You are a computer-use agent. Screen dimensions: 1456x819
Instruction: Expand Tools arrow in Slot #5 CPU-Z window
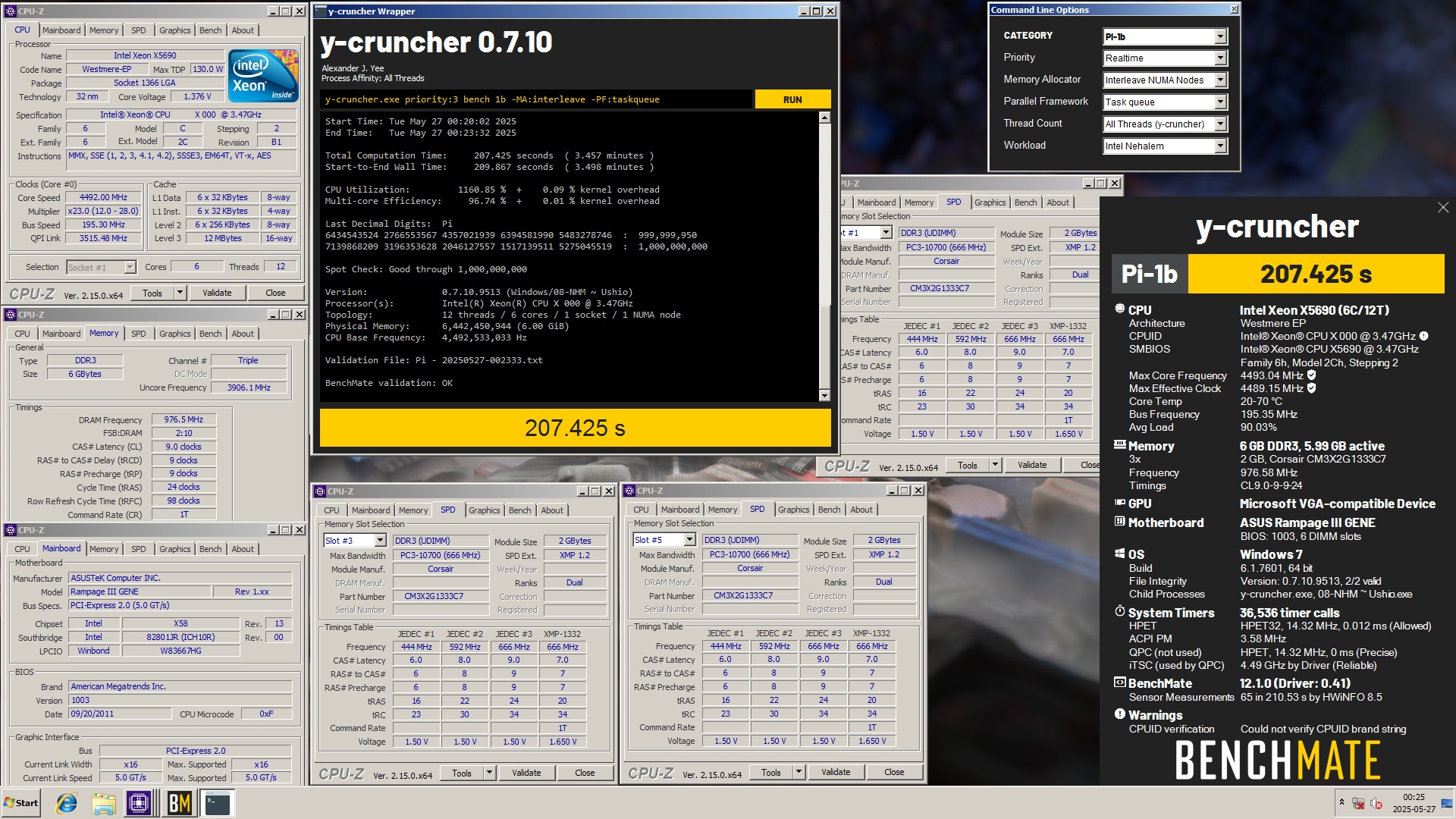click(x=799, y=772)
